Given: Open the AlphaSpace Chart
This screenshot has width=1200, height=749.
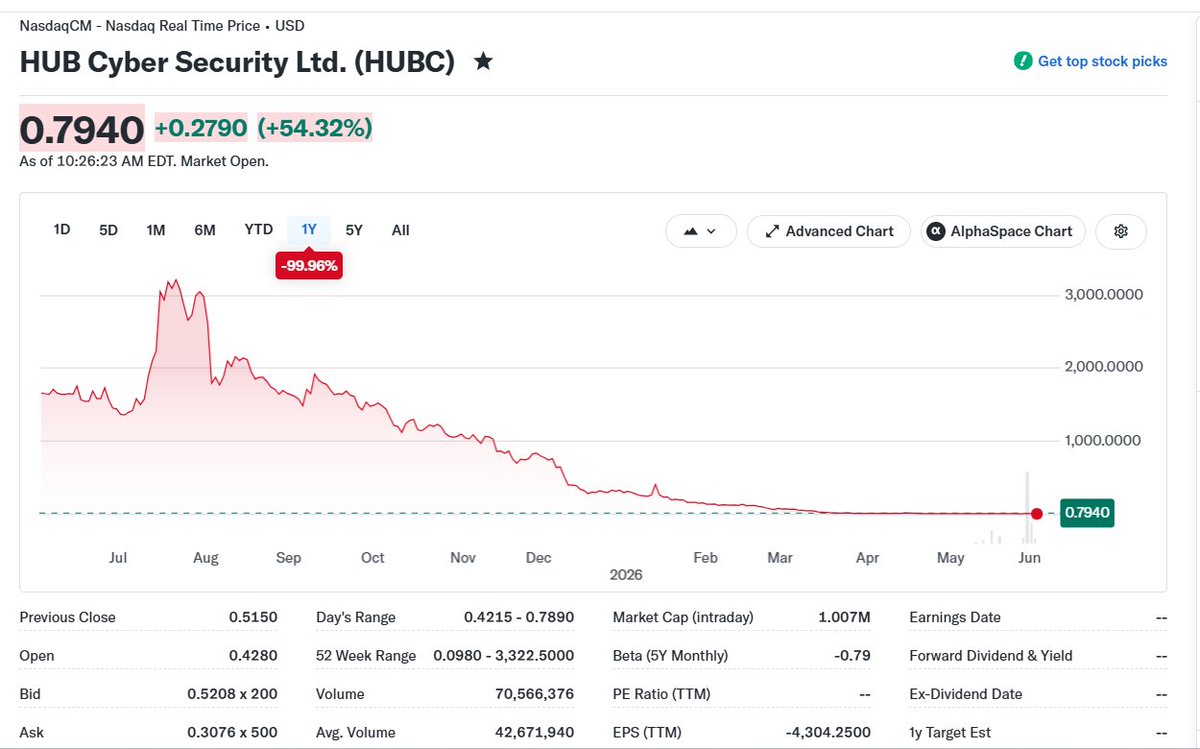Looking at the screenshot, I should (1003, 231).
